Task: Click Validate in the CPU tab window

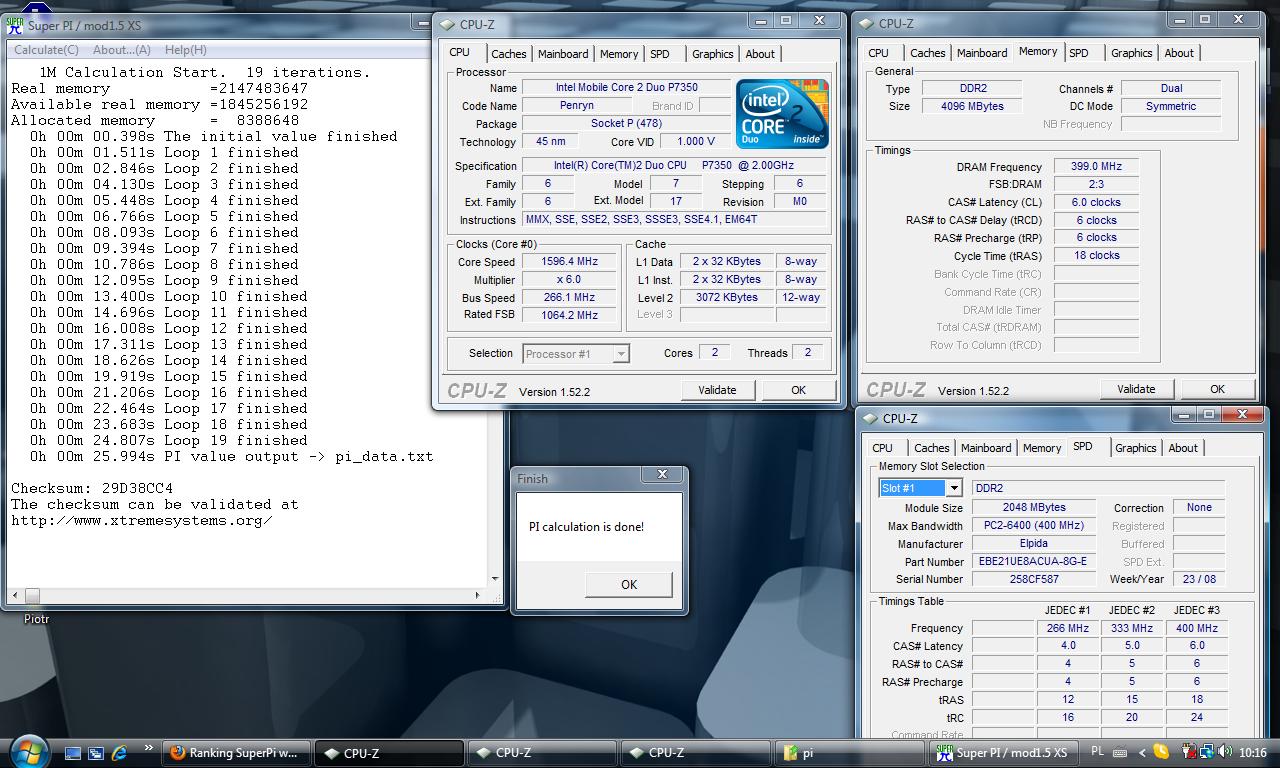Action: point(717,390)
